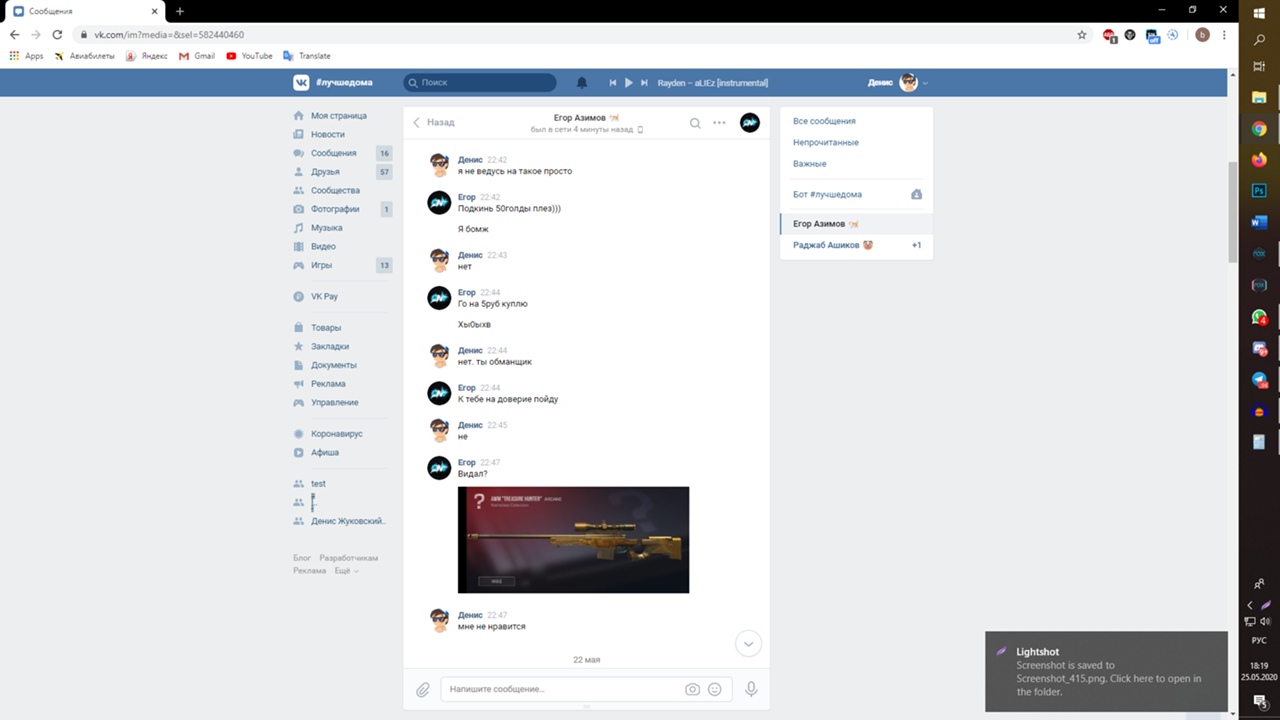This screenshot has height=720, width=1280.
Task: Go back using the Назад link
Action: [434, 122]
